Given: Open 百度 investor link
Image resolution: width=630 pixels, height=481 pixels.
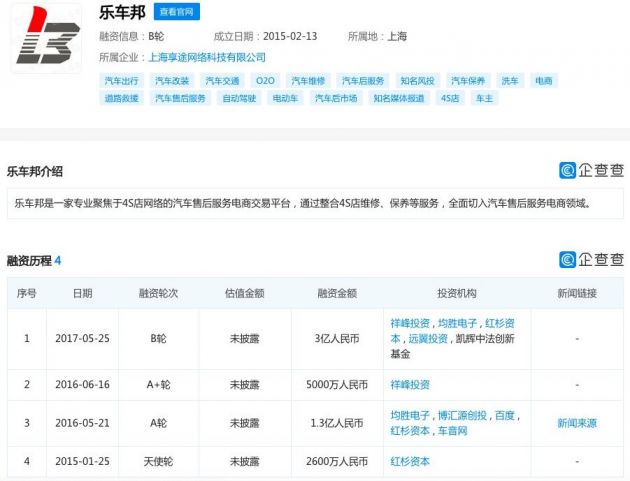Looking at the screenshot, I should tap(505, 415).
